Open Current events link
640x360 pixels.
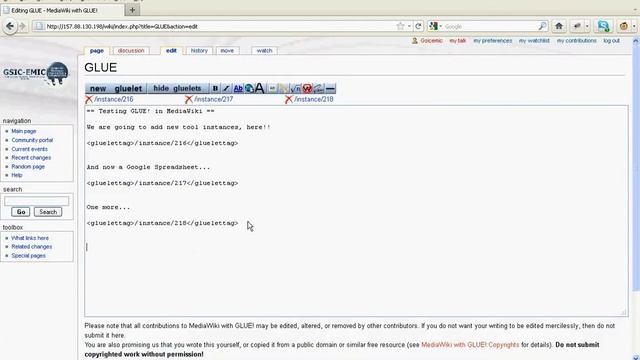(29, 149)
